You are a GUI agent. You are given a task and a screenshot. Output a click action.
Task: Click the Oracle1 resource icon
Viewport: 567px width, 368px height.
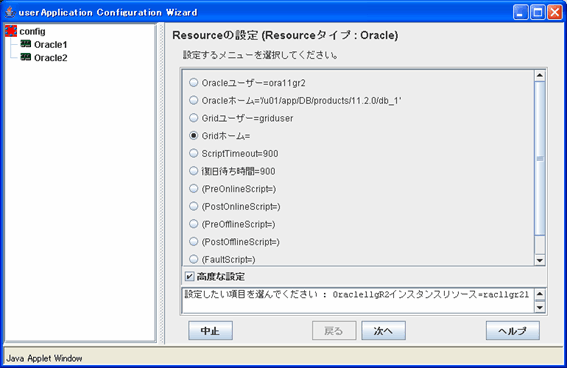[x=26, y=44]
